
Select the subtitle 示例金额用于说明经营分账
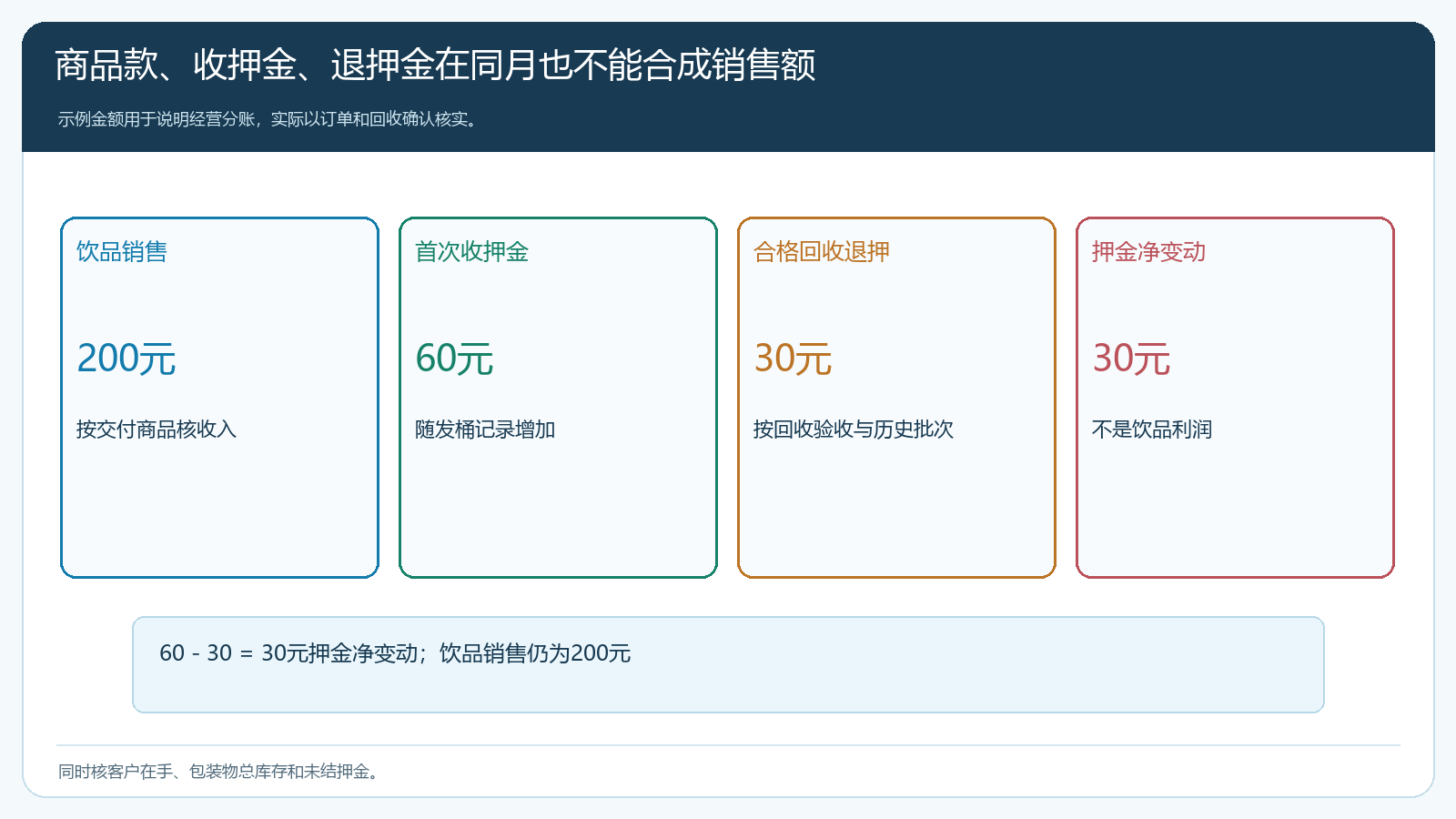point(268,119)
